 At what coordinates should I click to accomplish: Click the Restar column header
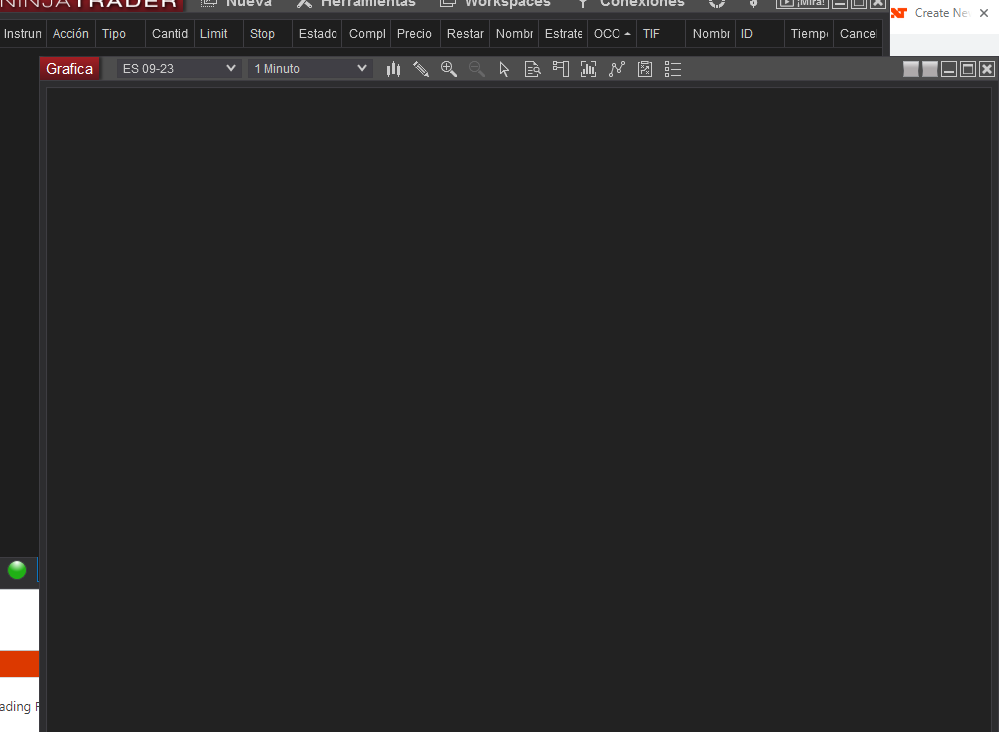coord(464,34)
